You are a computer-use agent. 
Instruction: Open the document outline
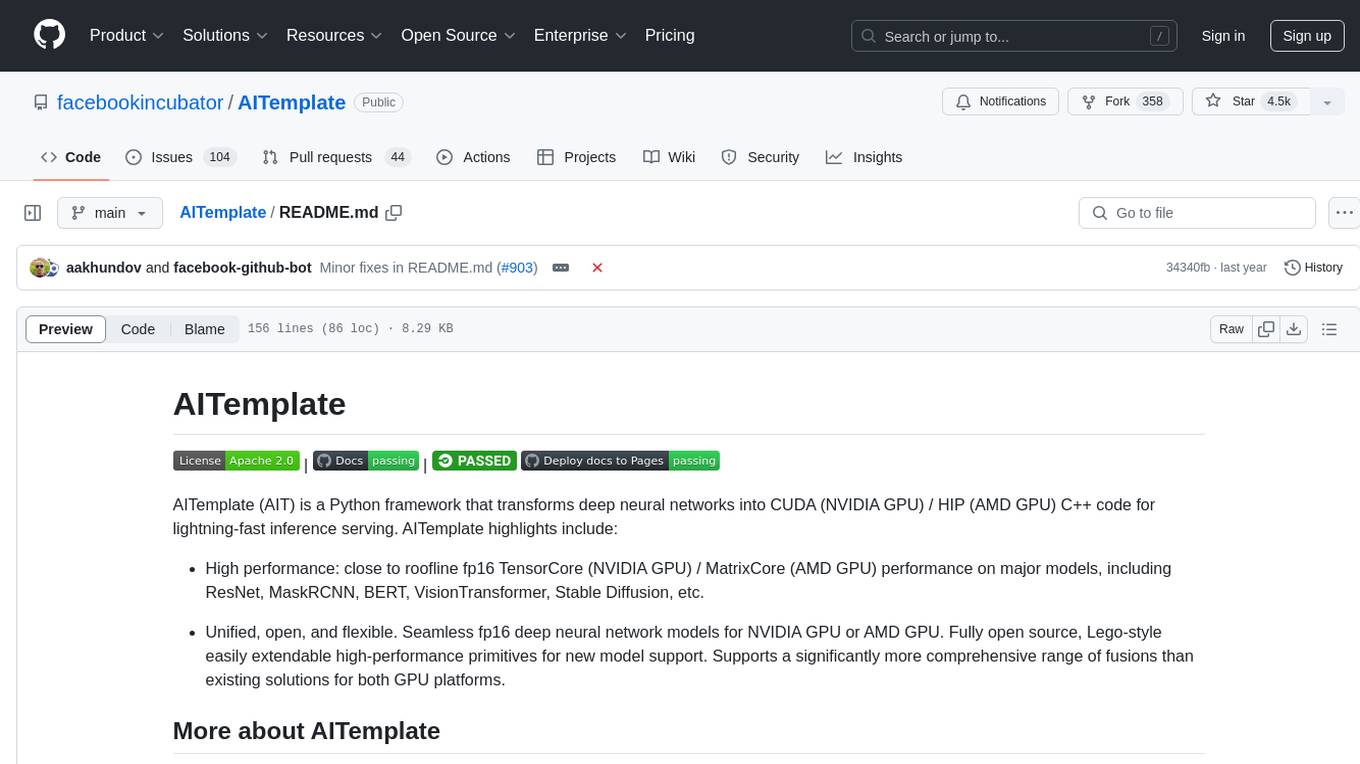click(x=1329, y=329)
